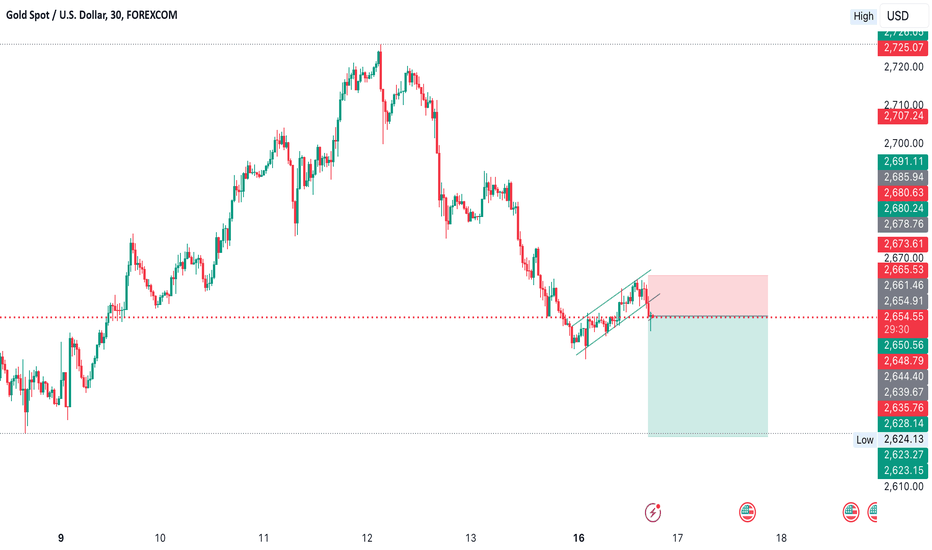Click the bold date 9 on the time axis

click(x=61, y=538)
